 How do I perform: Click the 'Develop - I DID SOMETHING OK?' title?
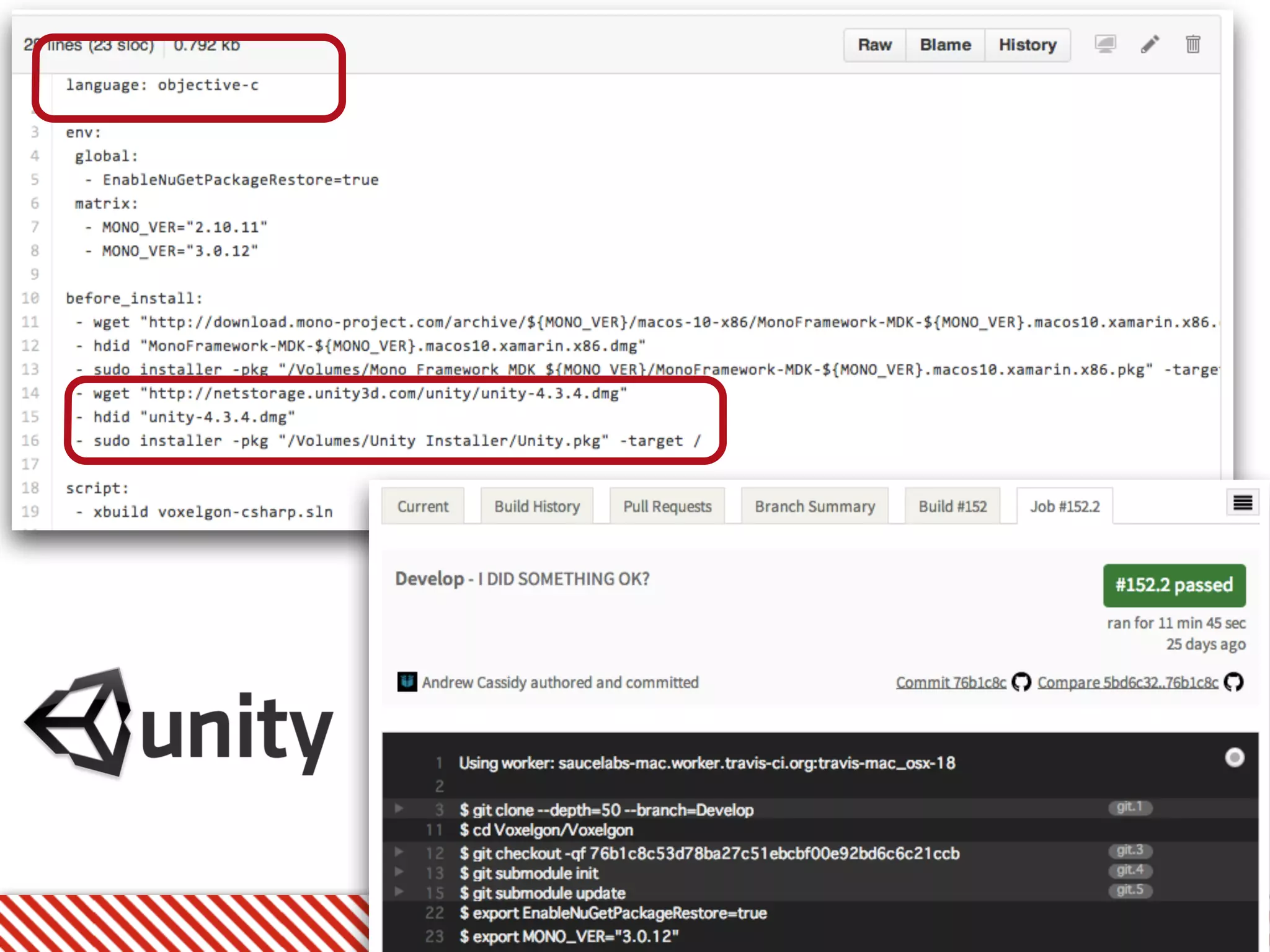click(x=523, y=579)
